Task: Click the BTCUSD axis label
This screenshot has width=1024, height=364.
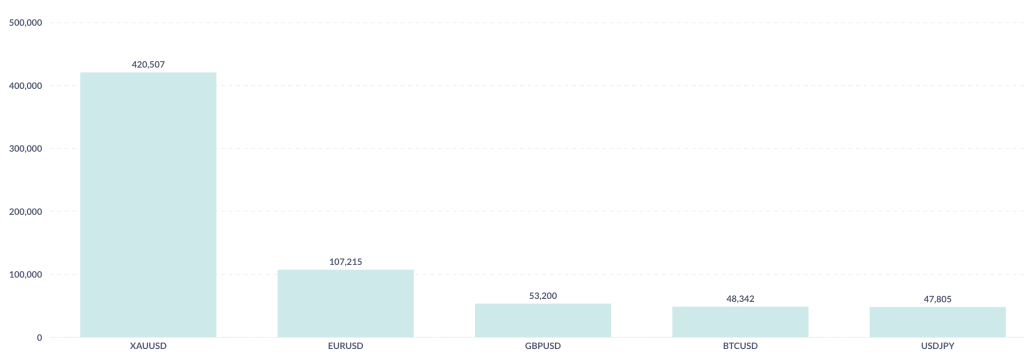Action: click(x=740, y=346)
